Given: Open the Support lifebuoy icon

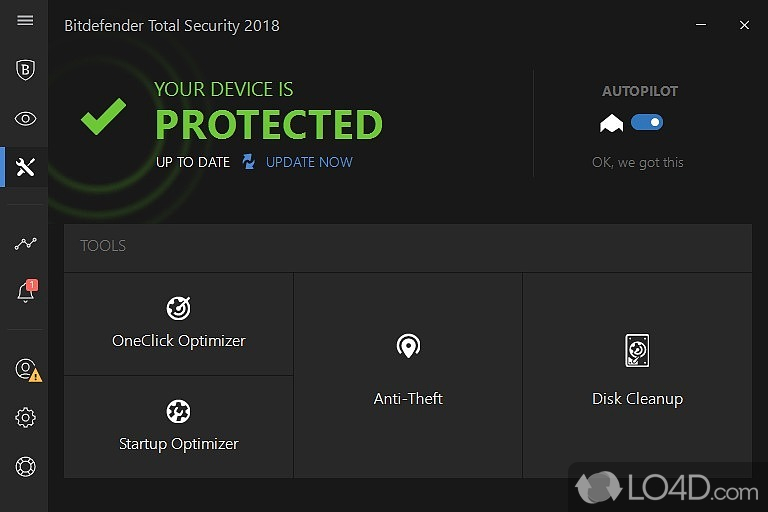Looking at the screenshot, I should (x=26, y=466).
